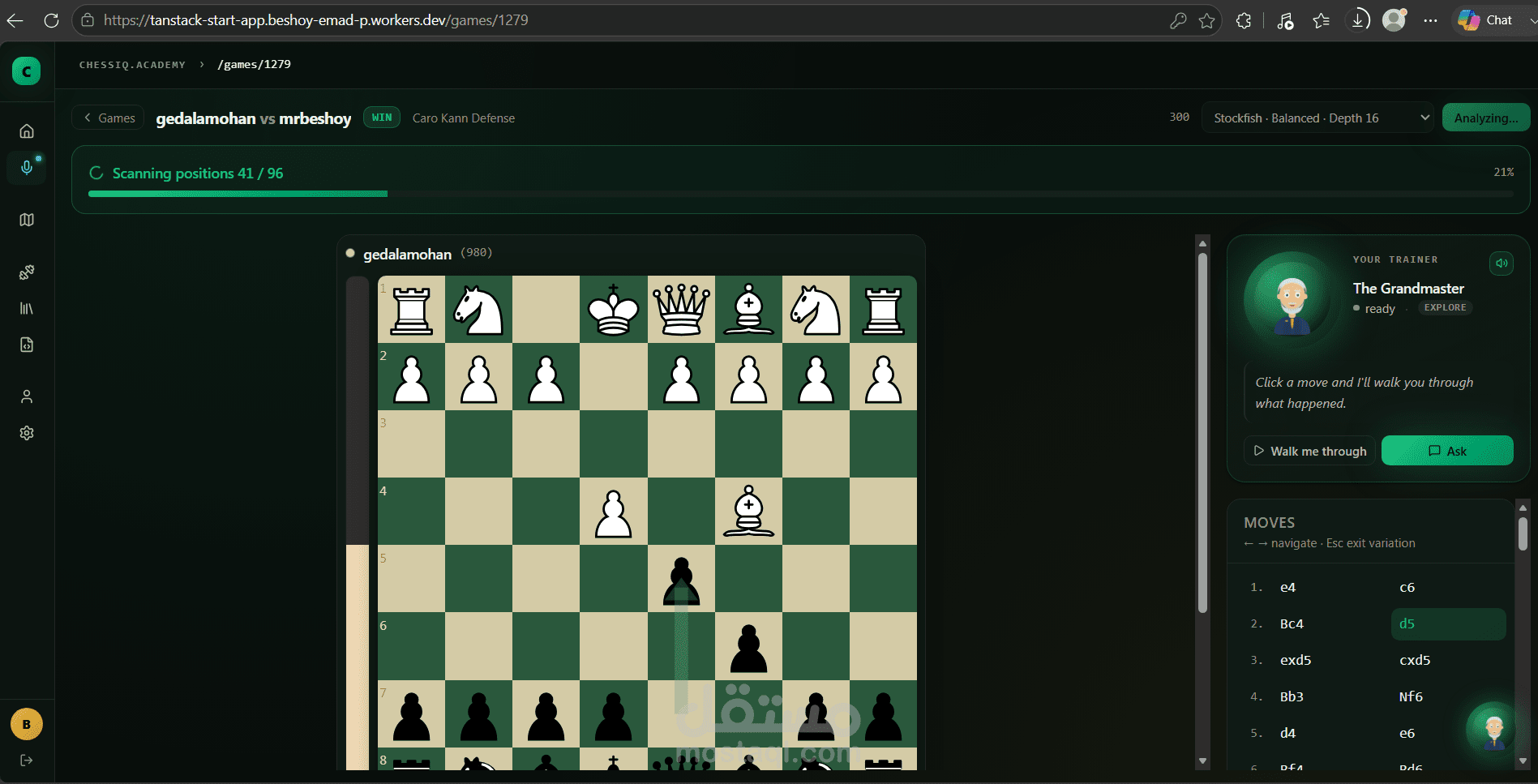The image size is (1538, 784).
Task: Click the Analyzing... button
Action: [x=1486, y=118]
